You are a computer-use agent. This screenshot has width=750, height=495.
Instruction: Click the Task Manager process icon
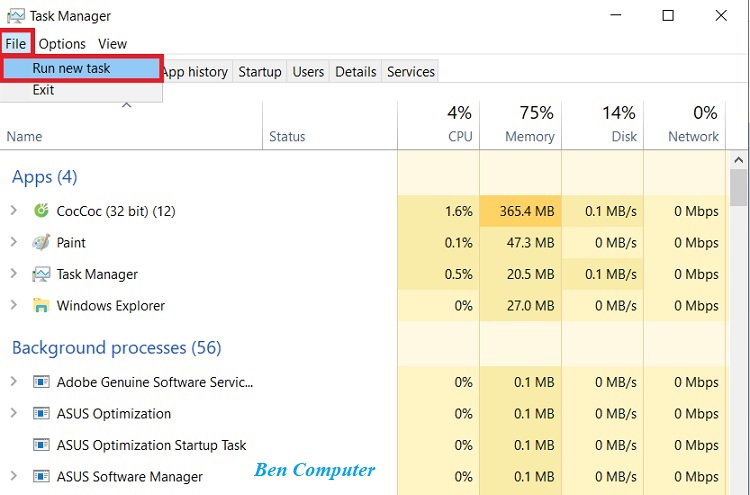[x=41, y=274]
